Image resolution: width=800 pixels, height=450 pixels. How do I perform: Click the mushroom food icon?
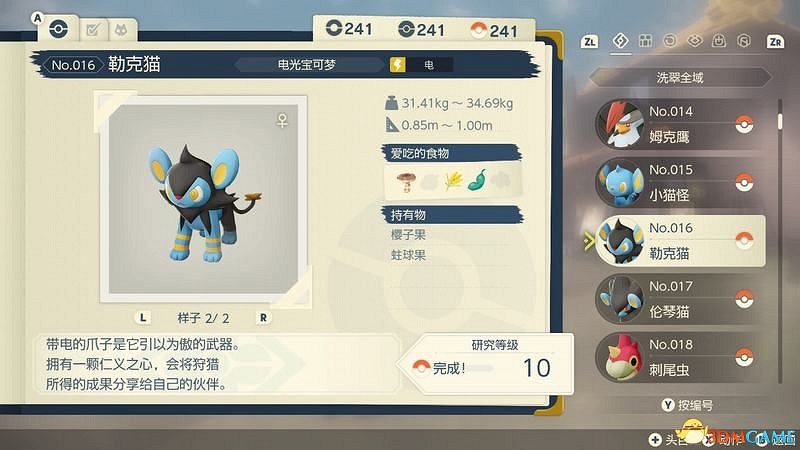pyautogui.click(x=406, y=181)
